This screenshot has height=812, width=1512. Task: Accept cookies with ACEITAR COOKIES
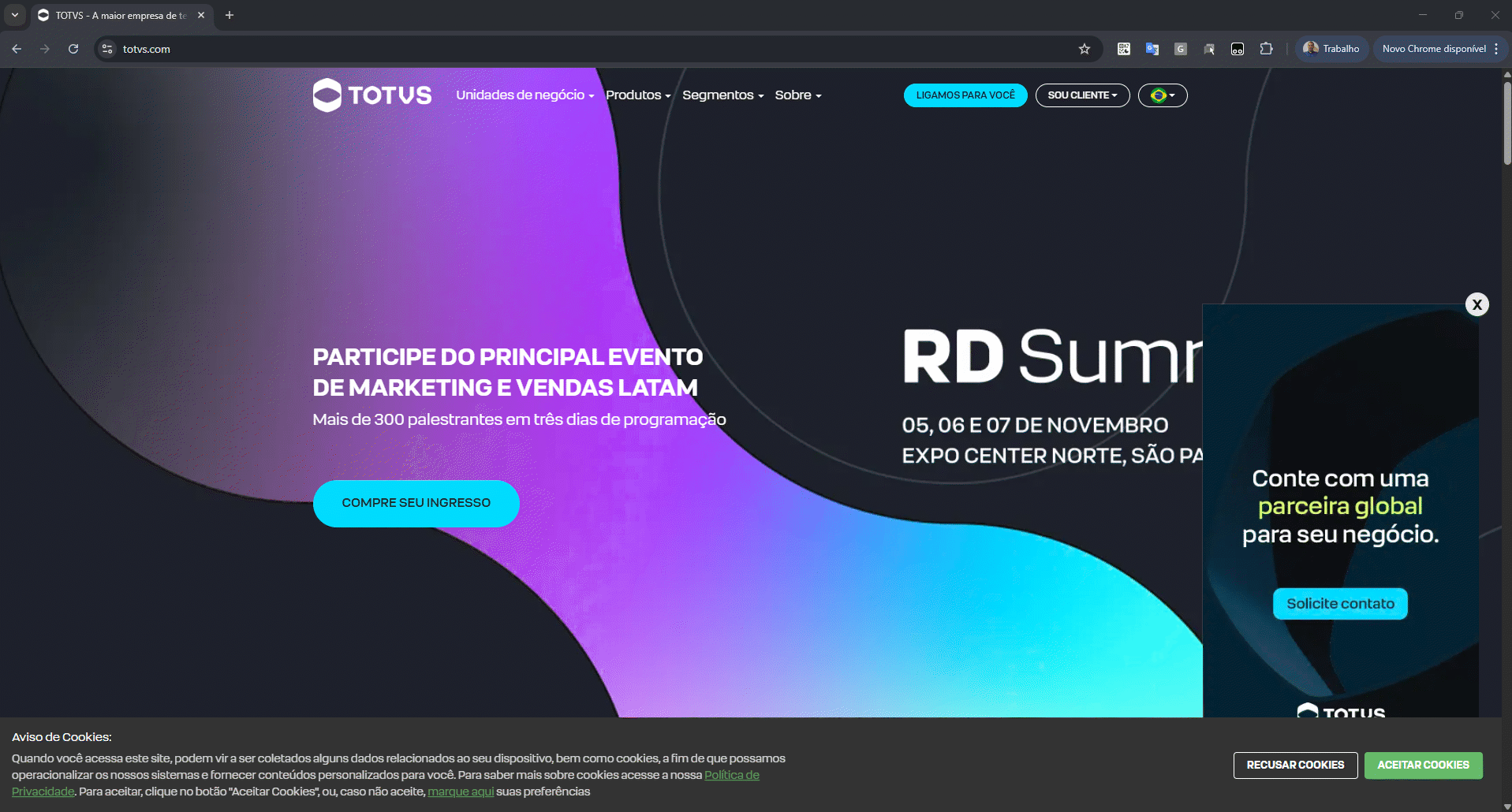[1423, 765]
